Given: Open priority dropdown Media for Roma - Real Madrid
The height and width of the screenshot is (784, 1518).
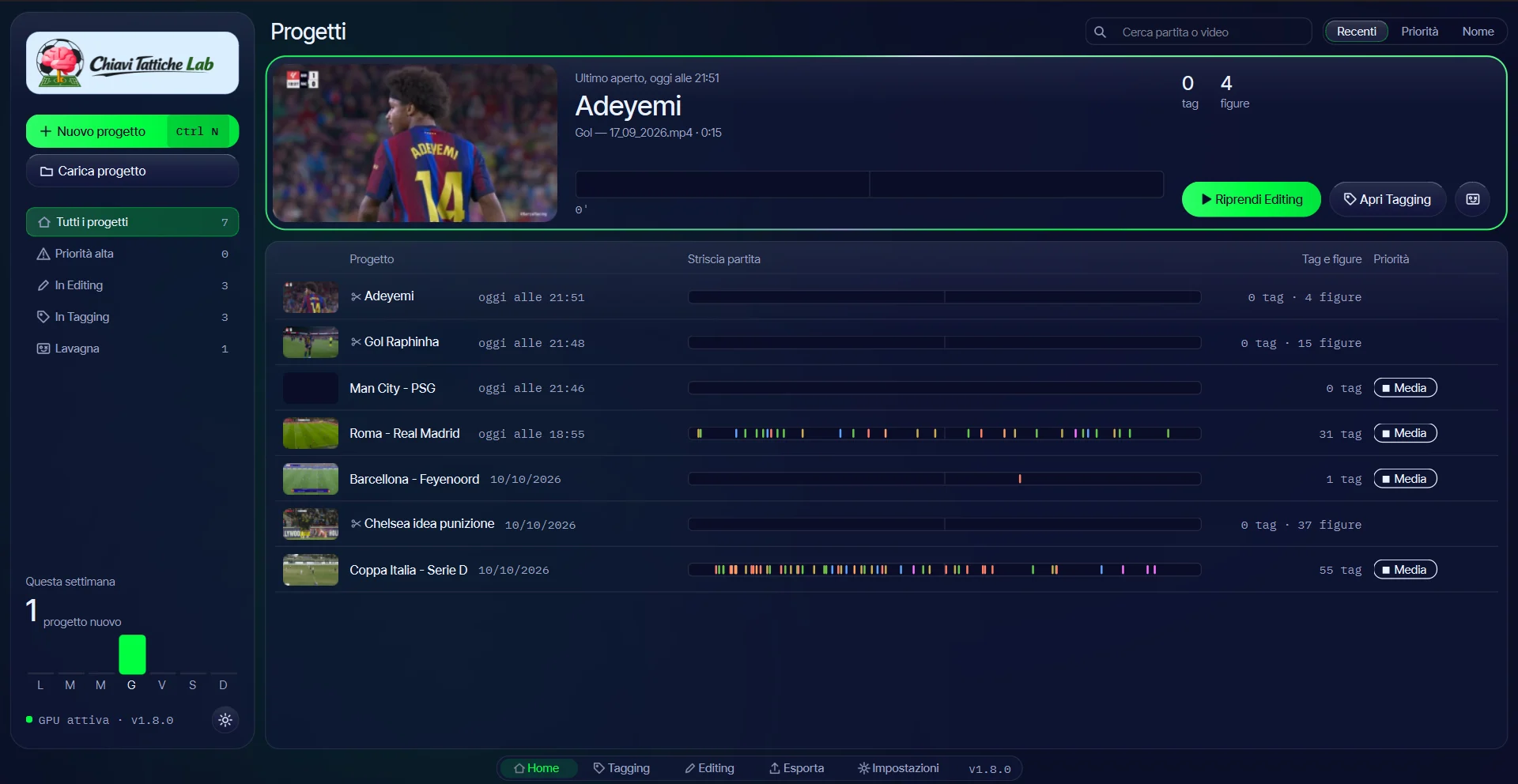Looking at the screenshot, I should (x=1405, y=433).
